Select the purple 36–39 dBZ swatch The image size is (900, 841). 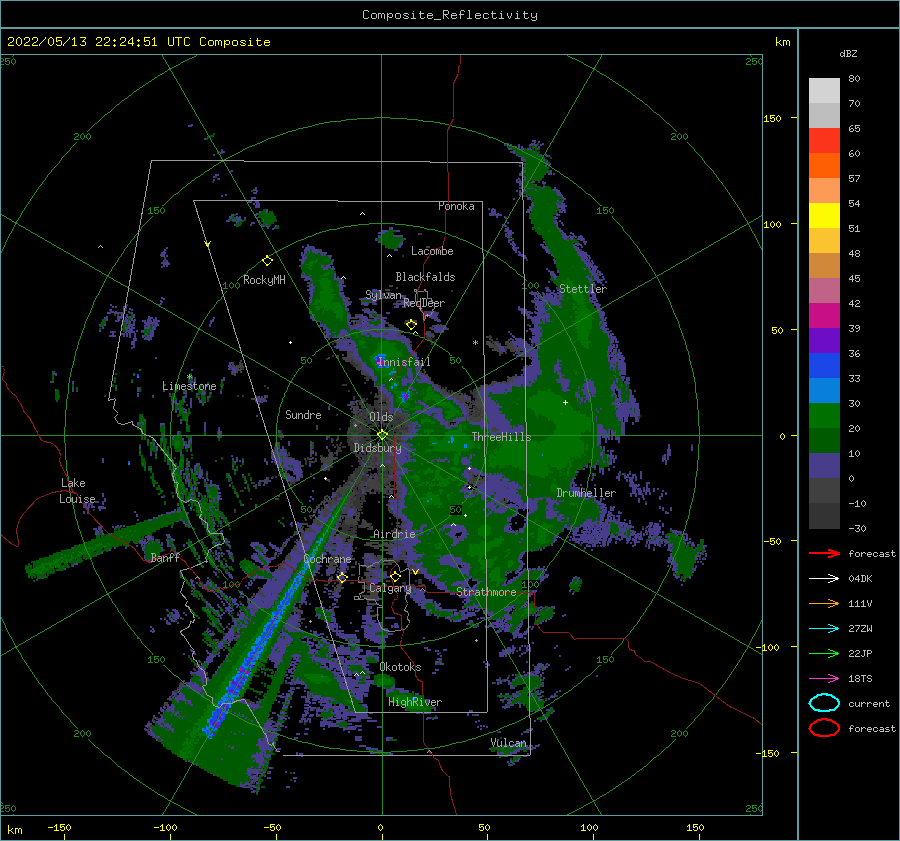(824, 340)
